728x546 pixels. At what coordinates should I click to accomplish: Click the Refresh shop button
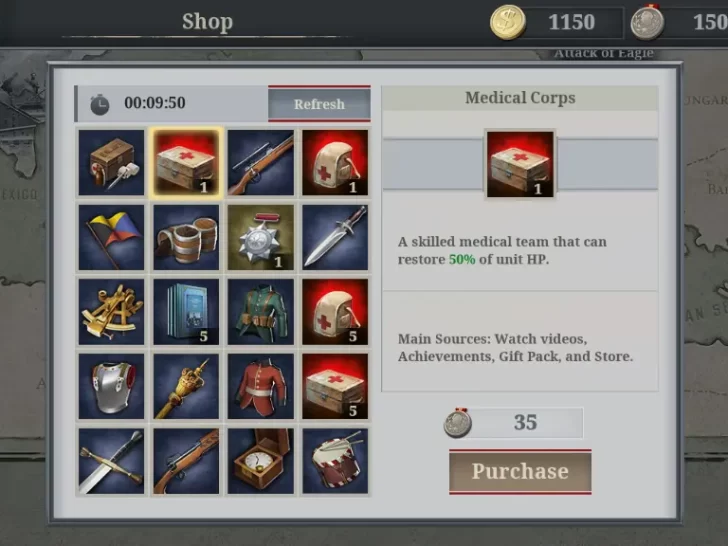(319, 104)
